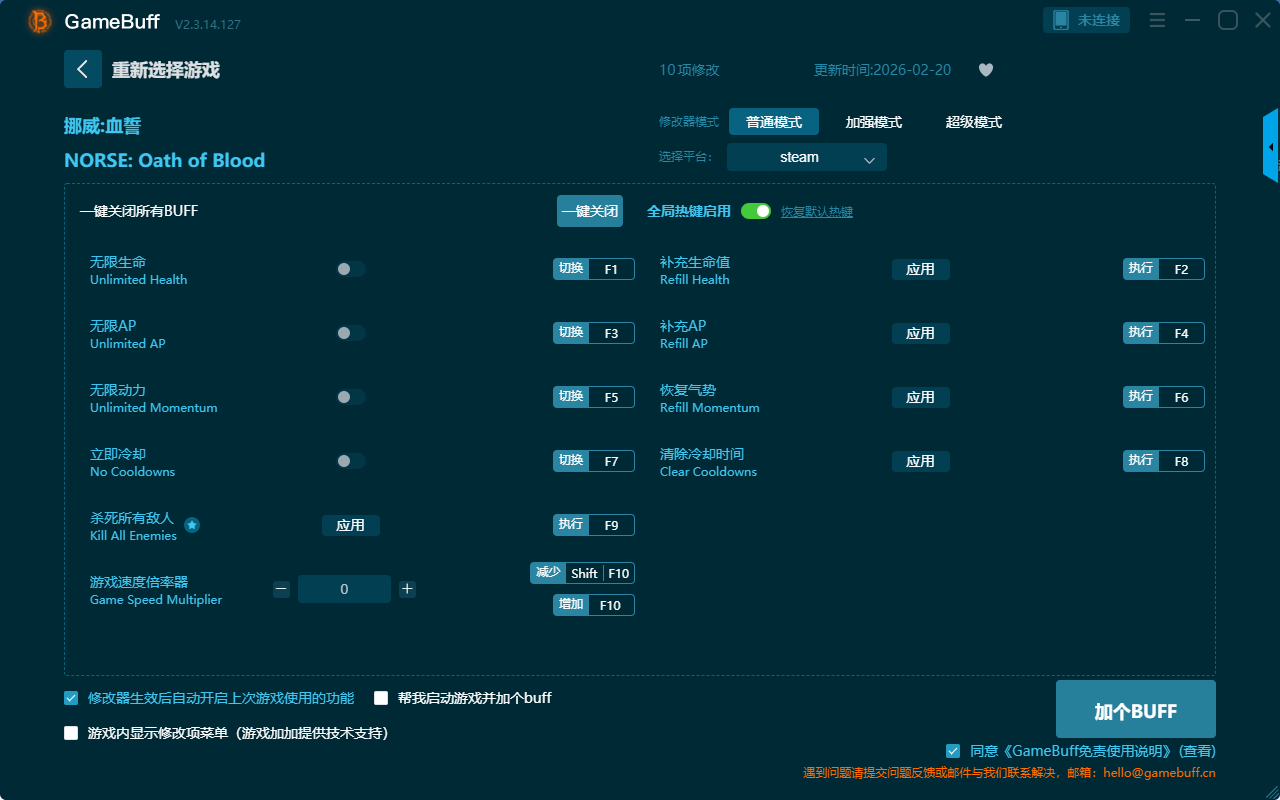
Task: Click the GameBuff logo icon
Action: point(40,21)
